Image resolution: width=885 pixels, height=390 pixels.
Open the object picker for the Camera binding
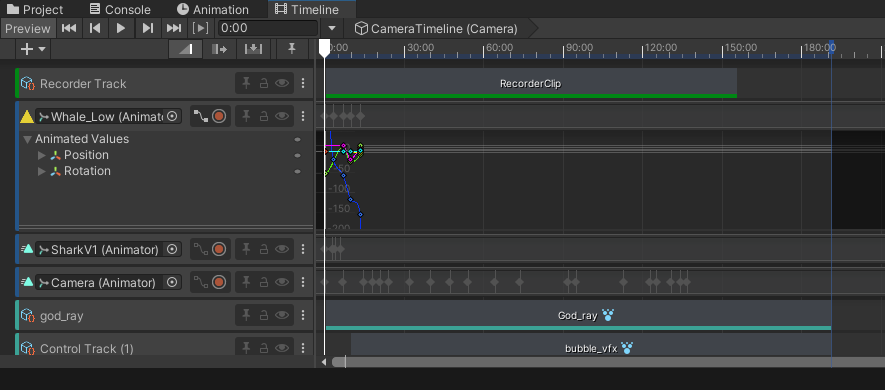point(172,282)
